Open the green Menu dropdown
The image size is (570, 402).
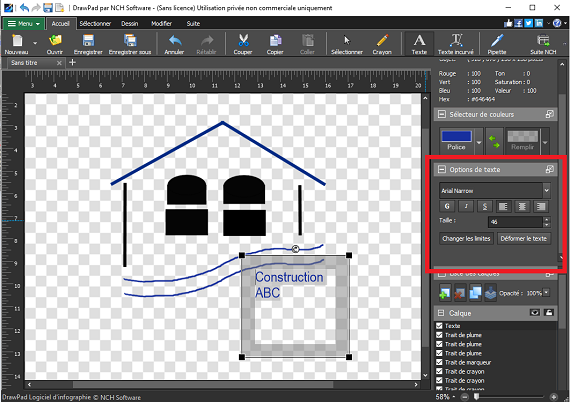pos(24,24)
